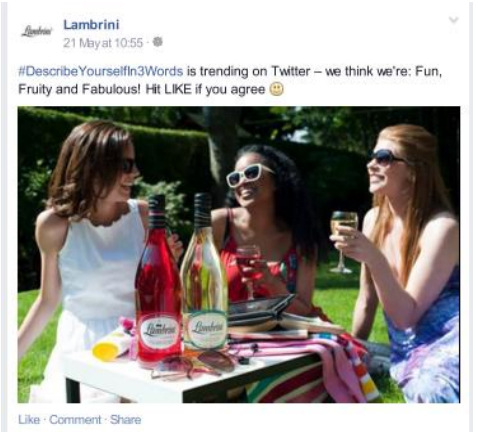
Task: Click Comment under the post
Action: (75, 420)
